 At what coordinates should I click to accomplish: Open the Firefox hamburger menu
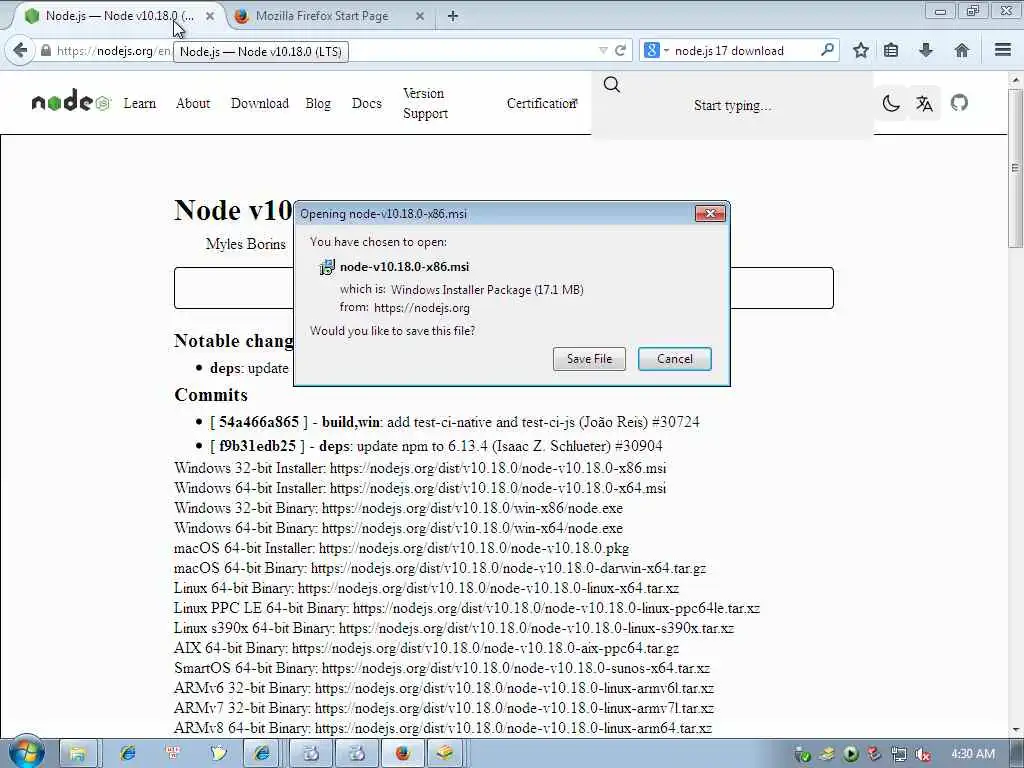coord(1003,50)
